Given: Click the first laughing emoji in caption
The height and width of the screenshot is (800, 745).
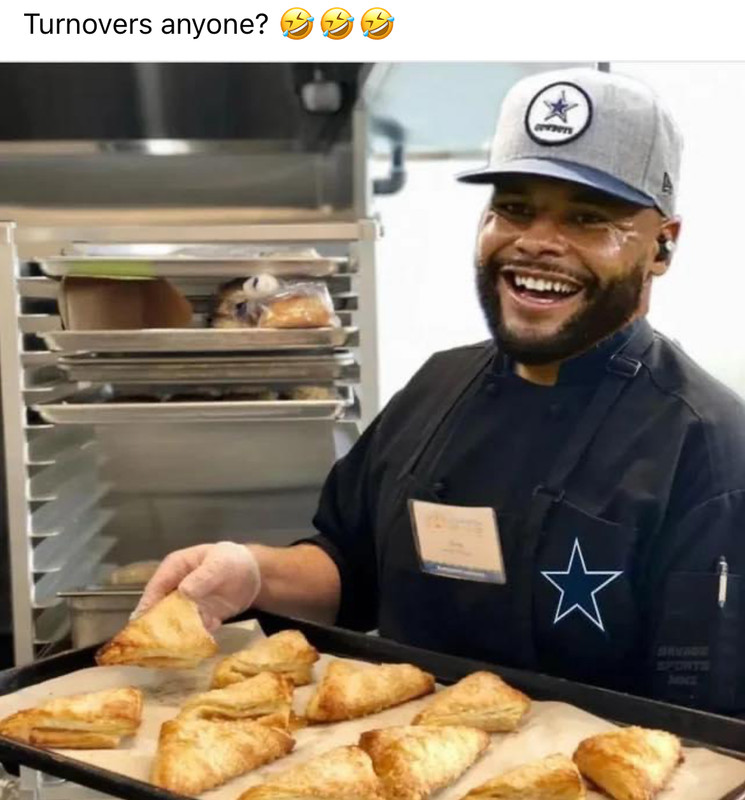Looking at the screenshot, I should (296, 24).
